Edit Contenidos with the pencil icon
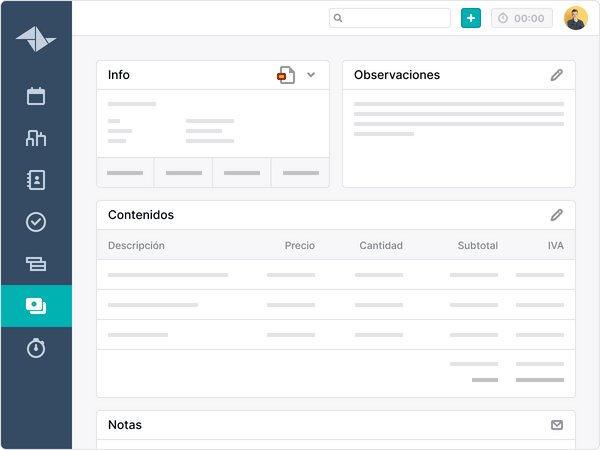This screenshot has width=600, height=450. 557,215
